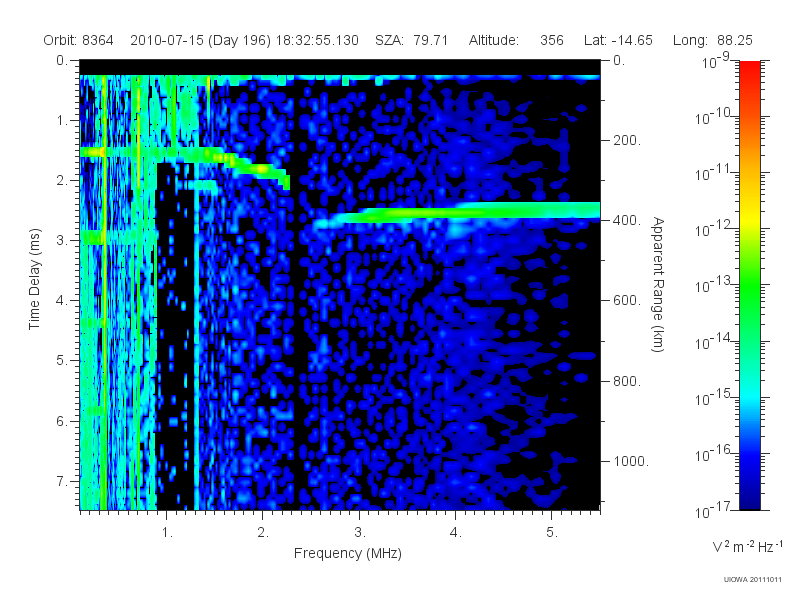
Task: Click the 10⁻¹¹ color scale label
Action: pyautogui.click(x=714, y=173)
